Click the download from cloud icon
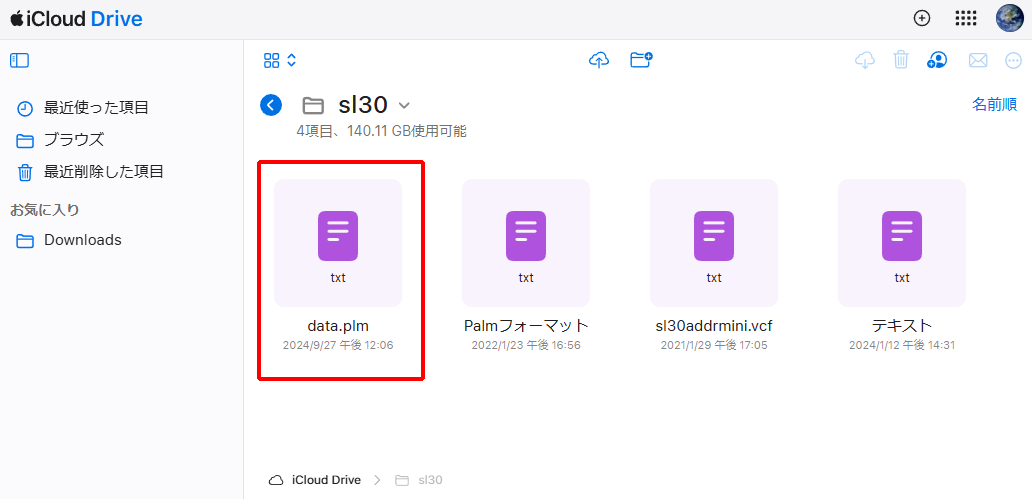 click(x=864, y=60)
